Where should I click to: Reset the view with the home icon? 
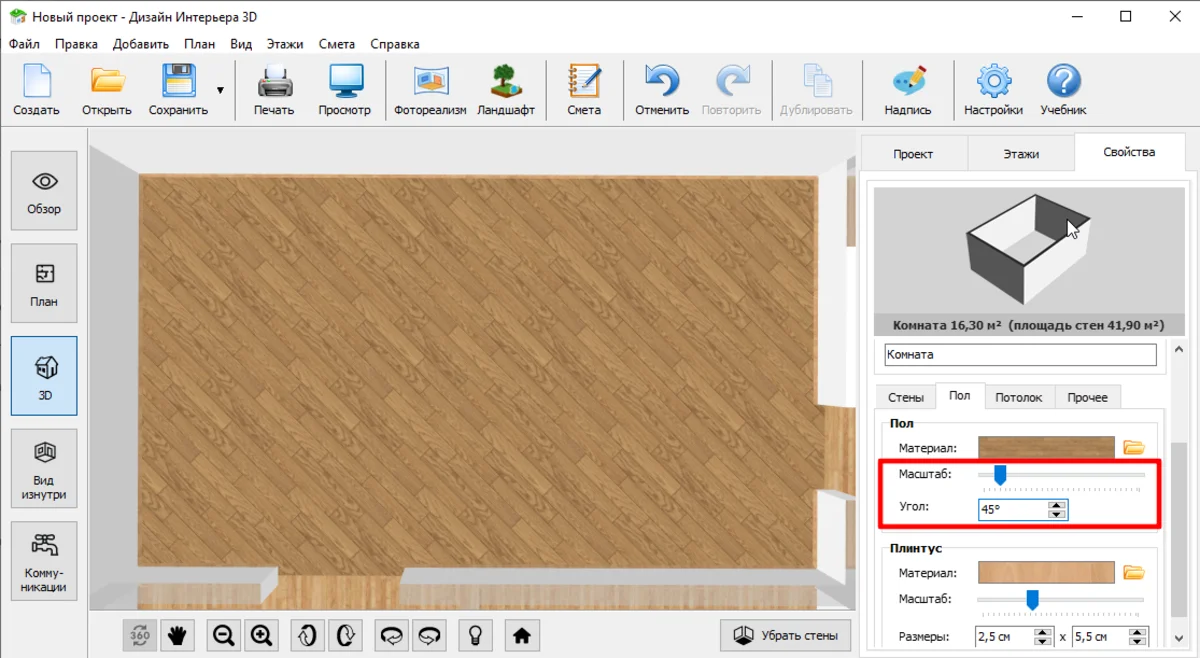(x=521, y=635)
